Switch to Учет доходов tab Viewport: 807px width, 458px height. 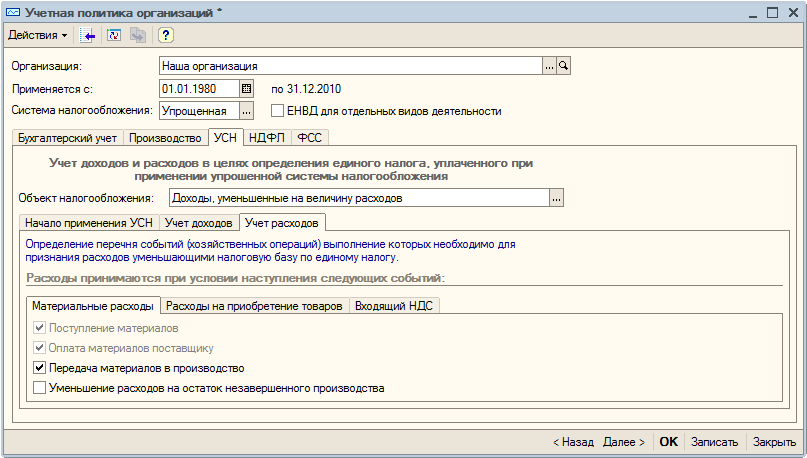tap(199, 223)
